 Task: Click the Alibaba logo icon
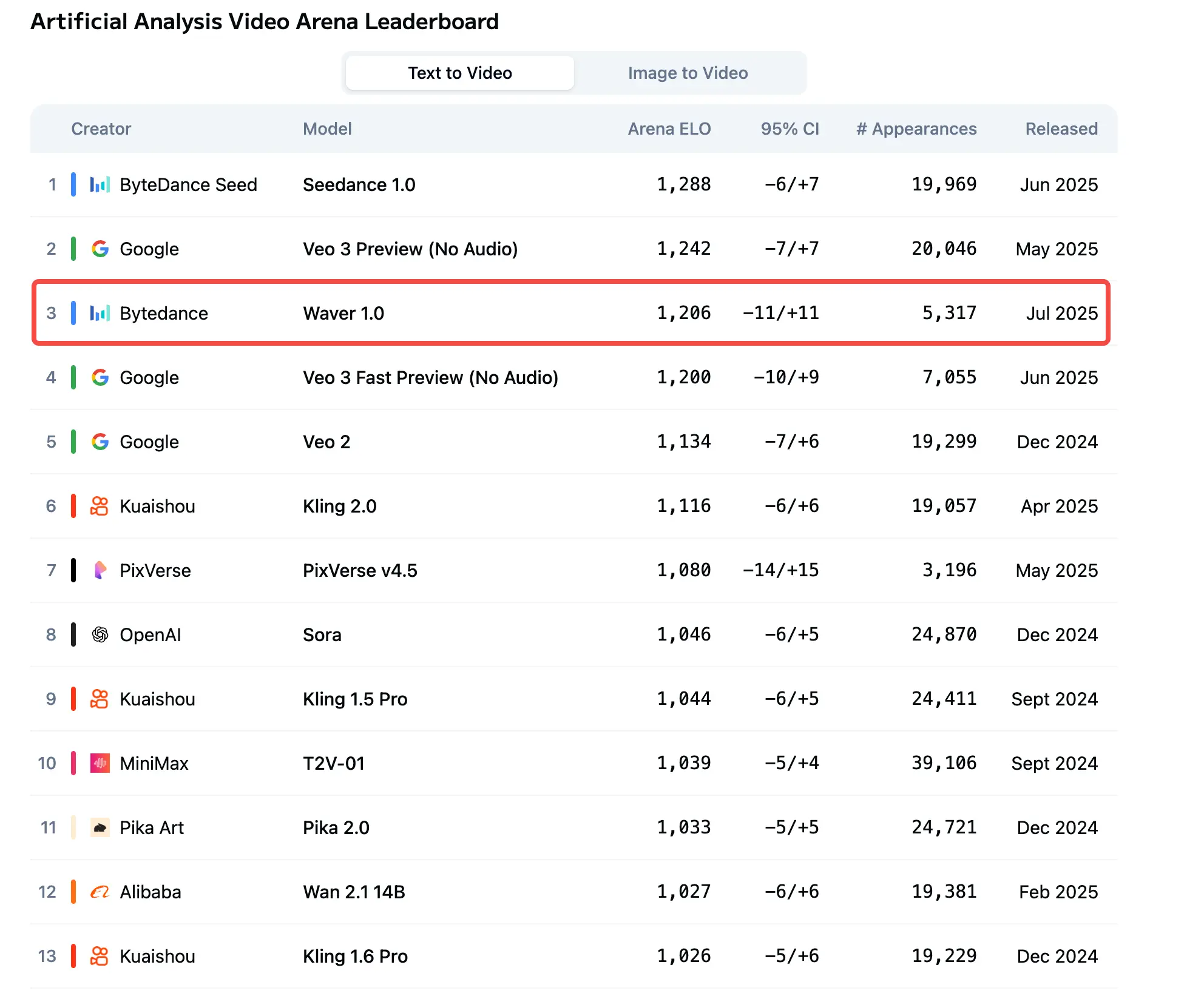pos(100,892)
